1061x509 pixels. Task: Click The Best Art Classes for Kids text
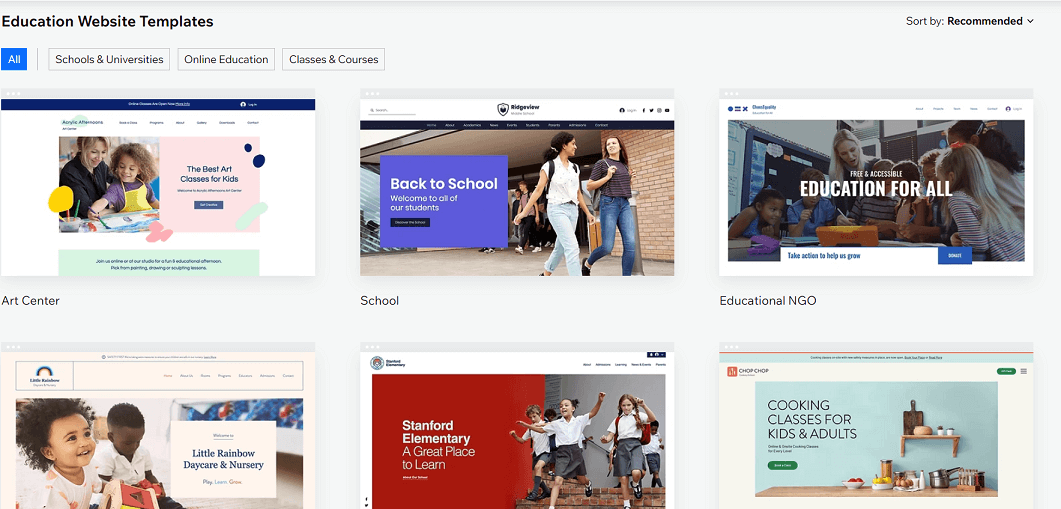click(210, 174)
